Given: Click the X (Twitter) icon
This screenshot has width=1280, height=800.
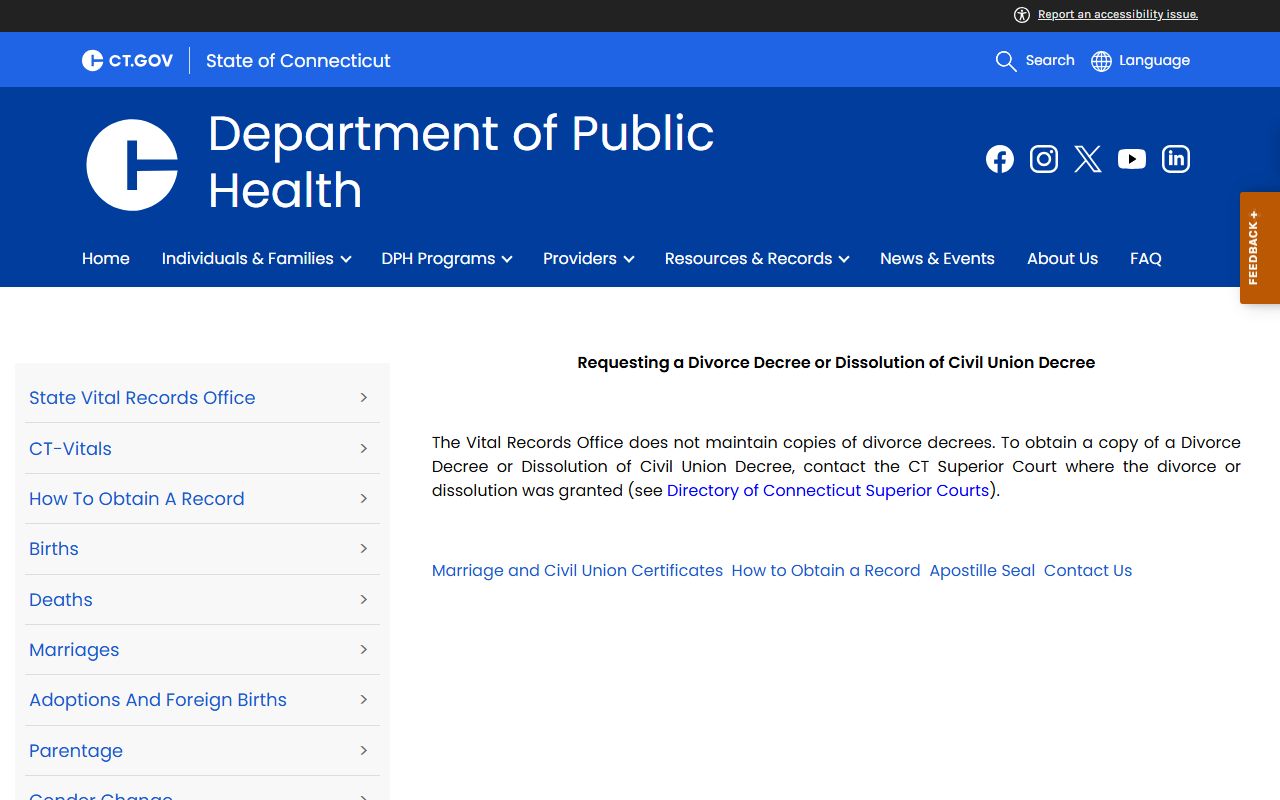Looking at the screenshot, I should (x=1087, y=159).
